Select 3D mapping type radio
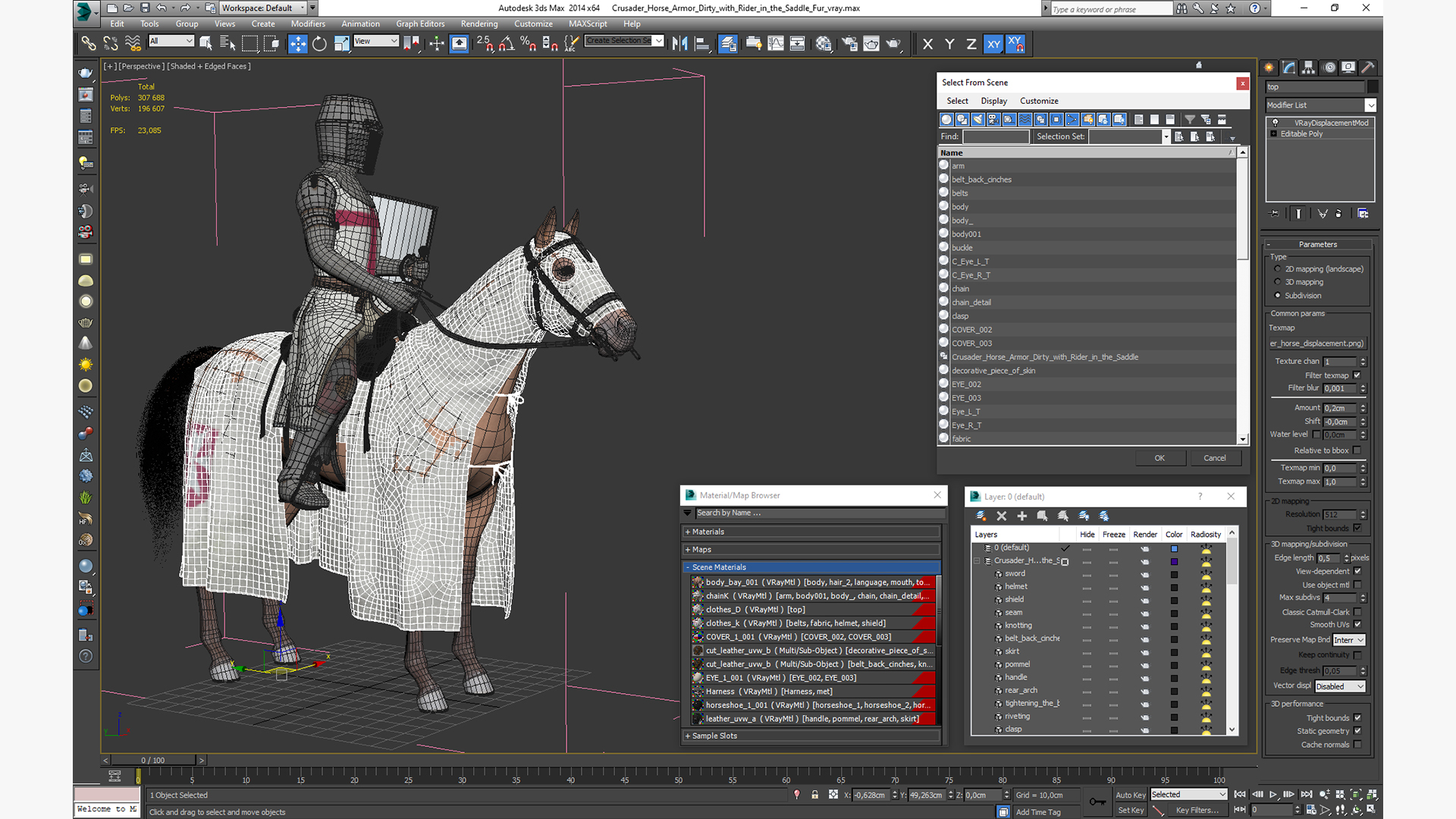Image resolution: width=1456 pixels, height=819 pixels. (1278, 282)
